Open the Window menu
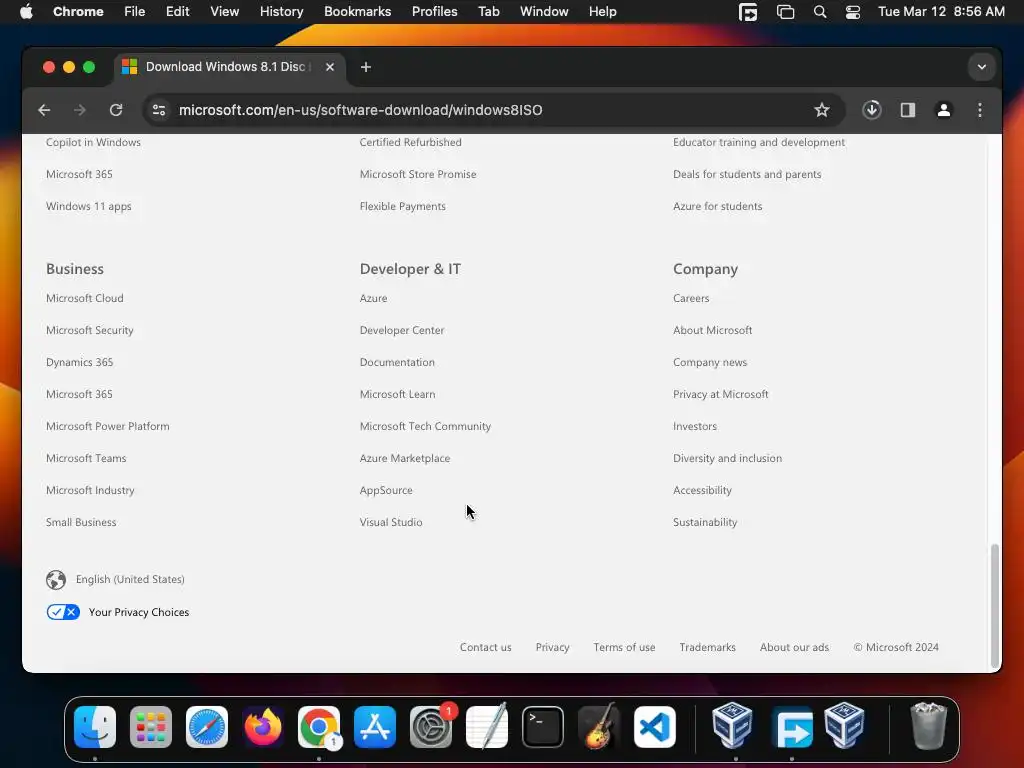1024x768 pixels. [x=544, y=12]
